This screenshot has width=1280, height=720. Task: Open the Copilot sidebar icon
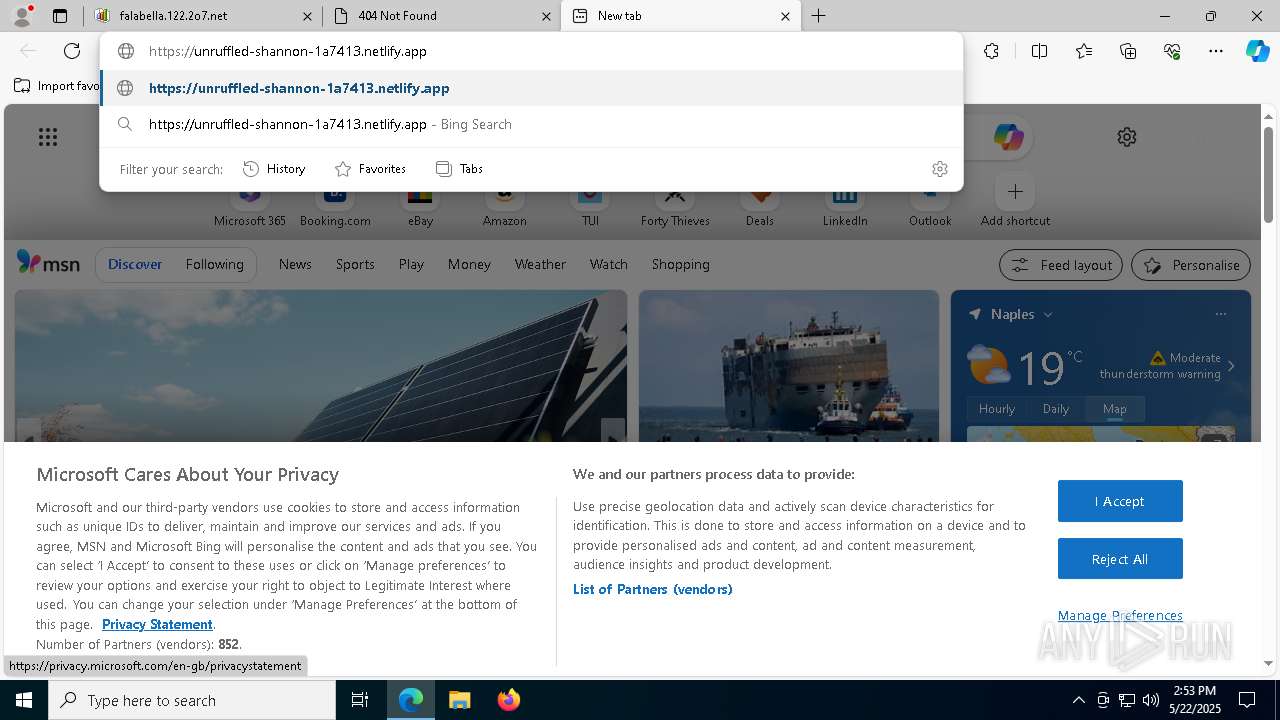(1257, 51)
